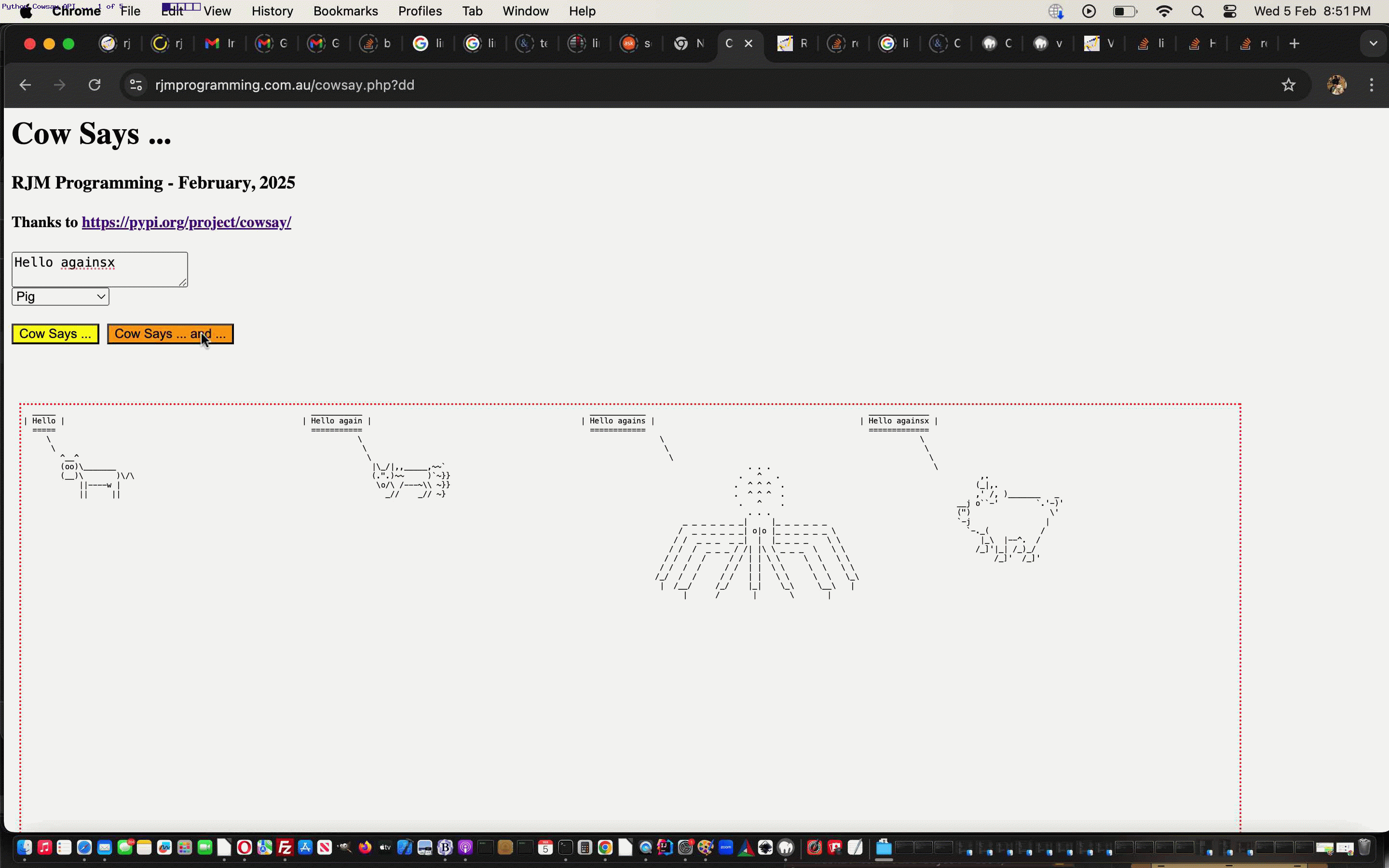Open the pypi.org cowsay project link
Screen dimensions: 1389x868
pos(186,222)
